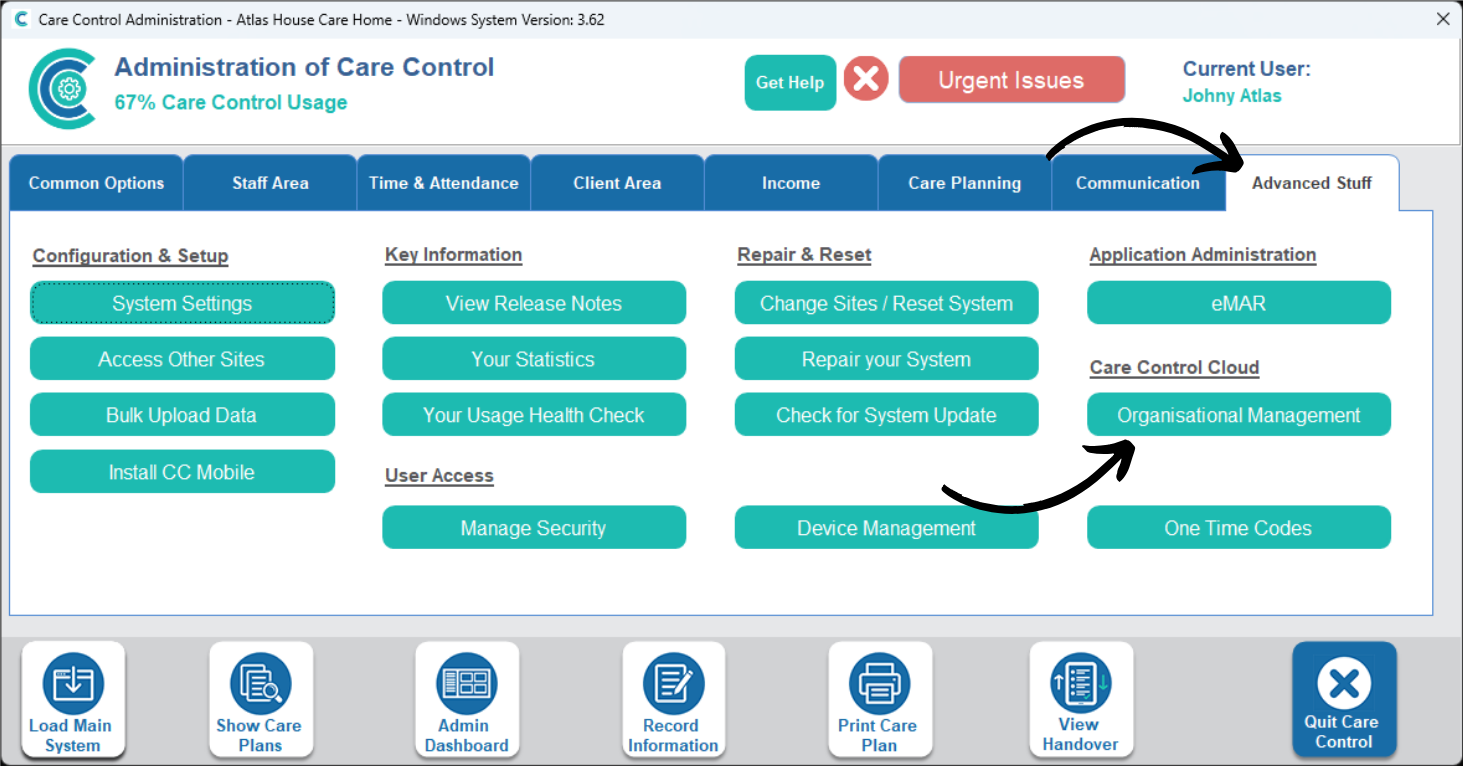Click the Current User label
Screen dimensions: 1463x766
coord(1247,69)
